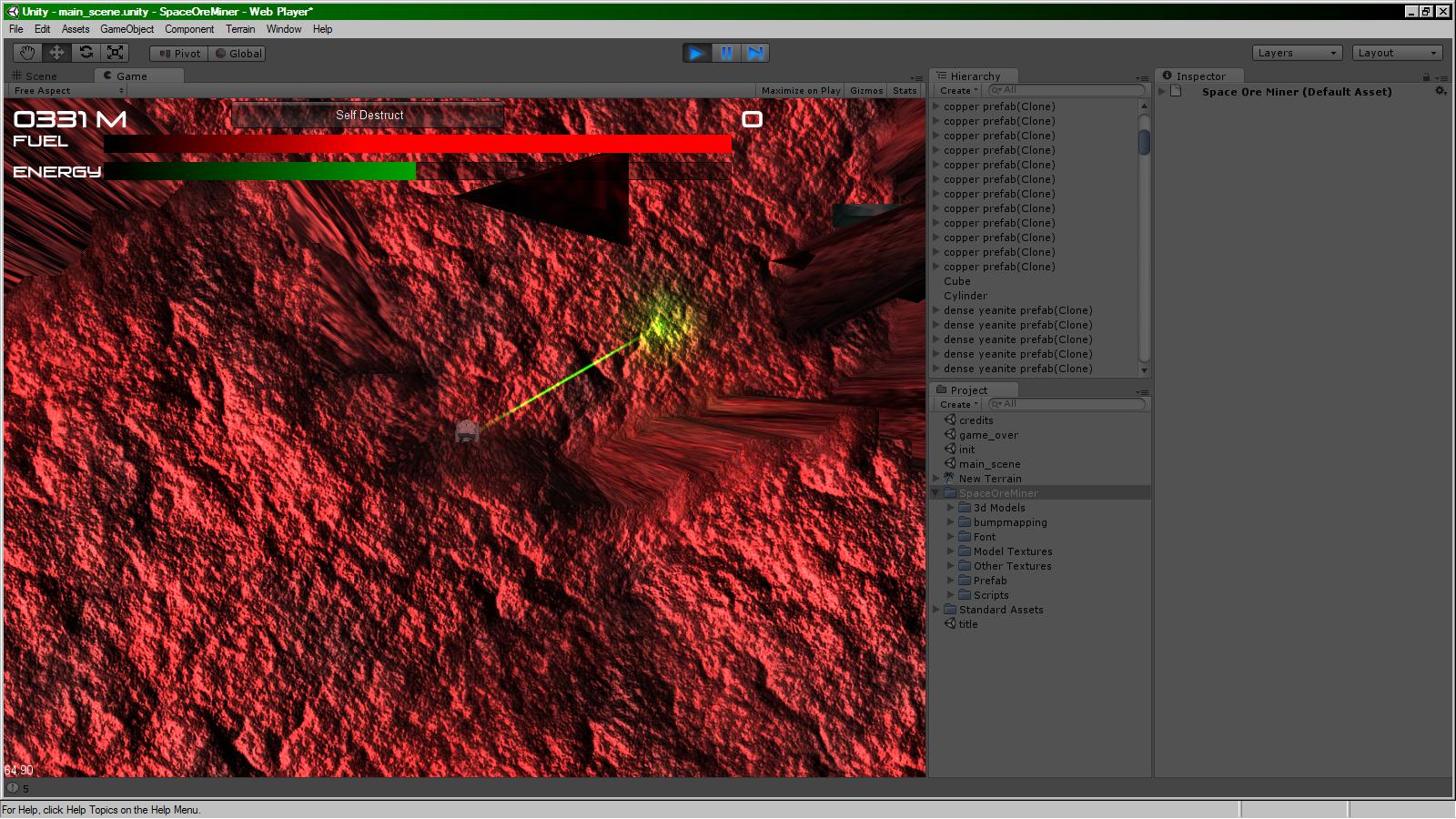Open the Gizmos button in Game view
Screen dimensions: 1456x819
[866, 91]
